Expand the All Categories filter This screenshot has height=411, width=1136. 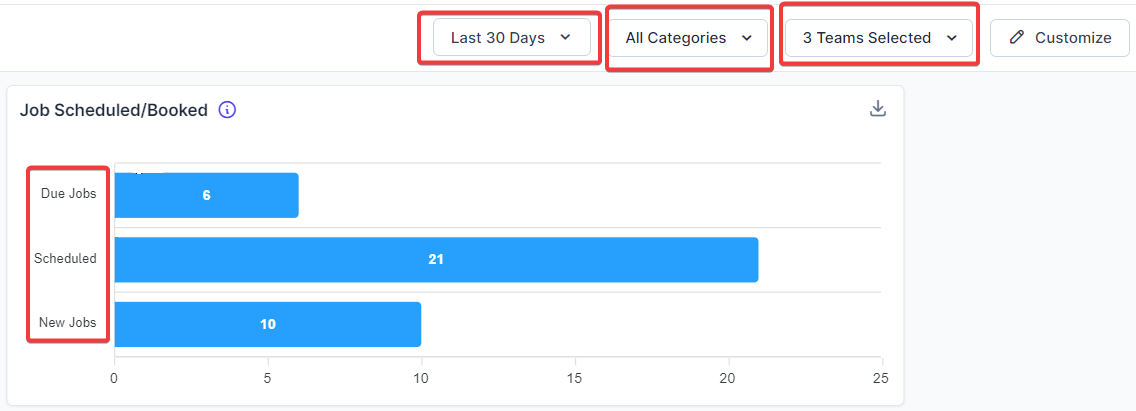tap(688, 38)
